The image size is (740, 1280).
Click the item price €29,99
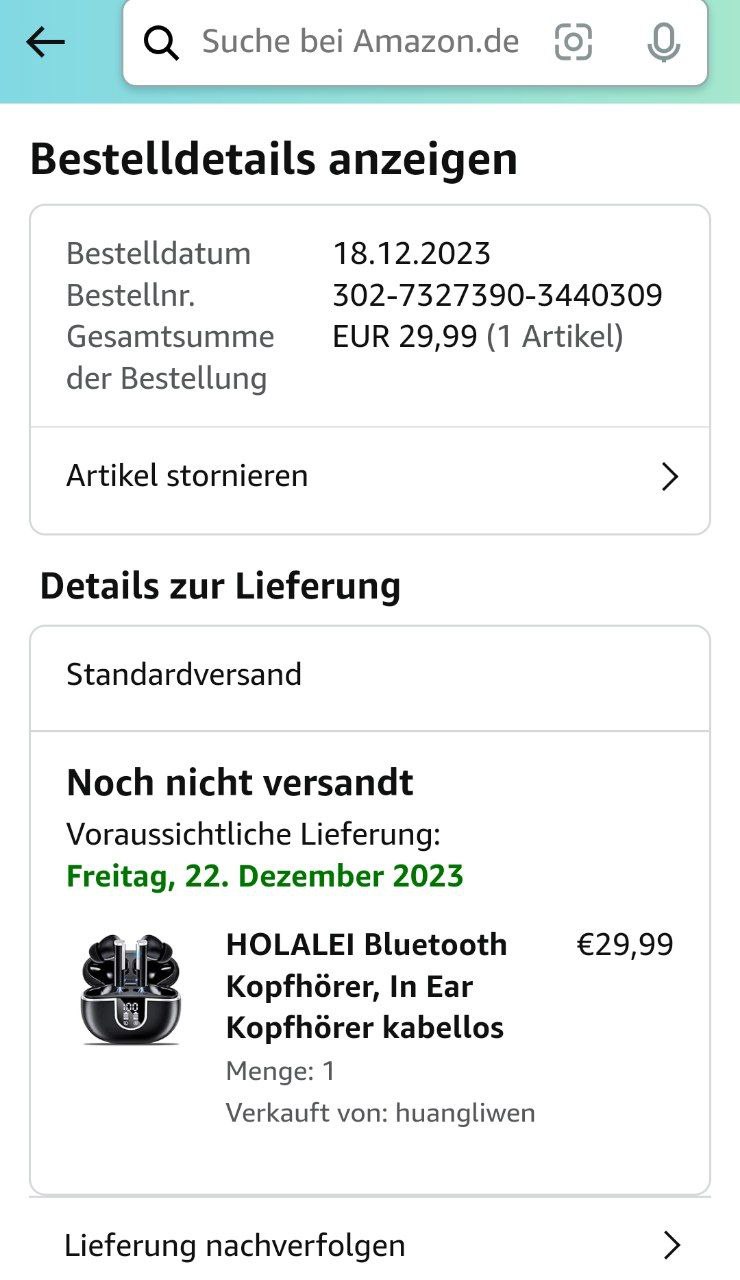coord(625,945)
